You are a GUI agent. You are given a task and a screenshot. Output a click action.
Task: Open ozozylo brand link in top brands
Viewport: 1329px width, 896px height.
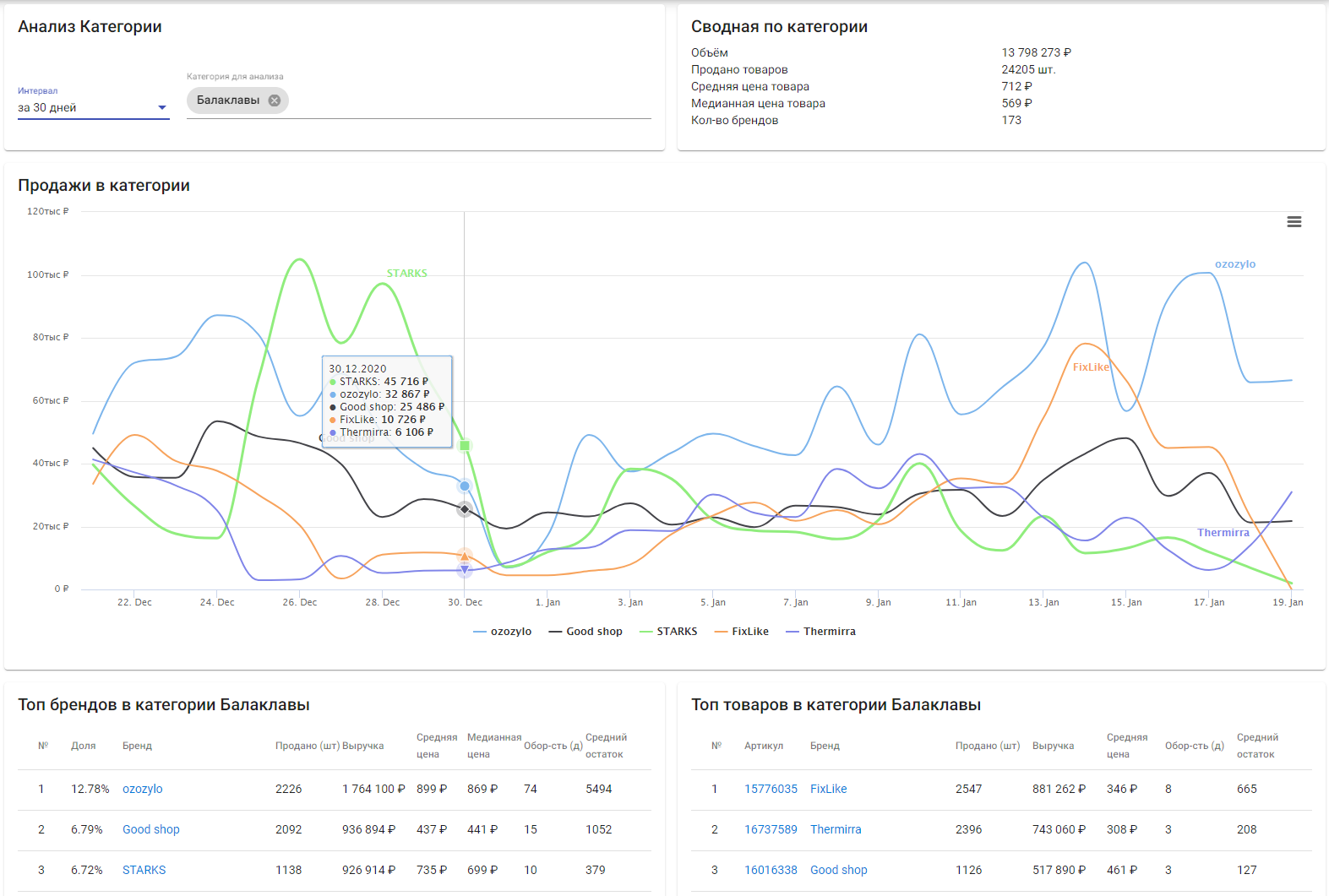click(x=142, y=789)
